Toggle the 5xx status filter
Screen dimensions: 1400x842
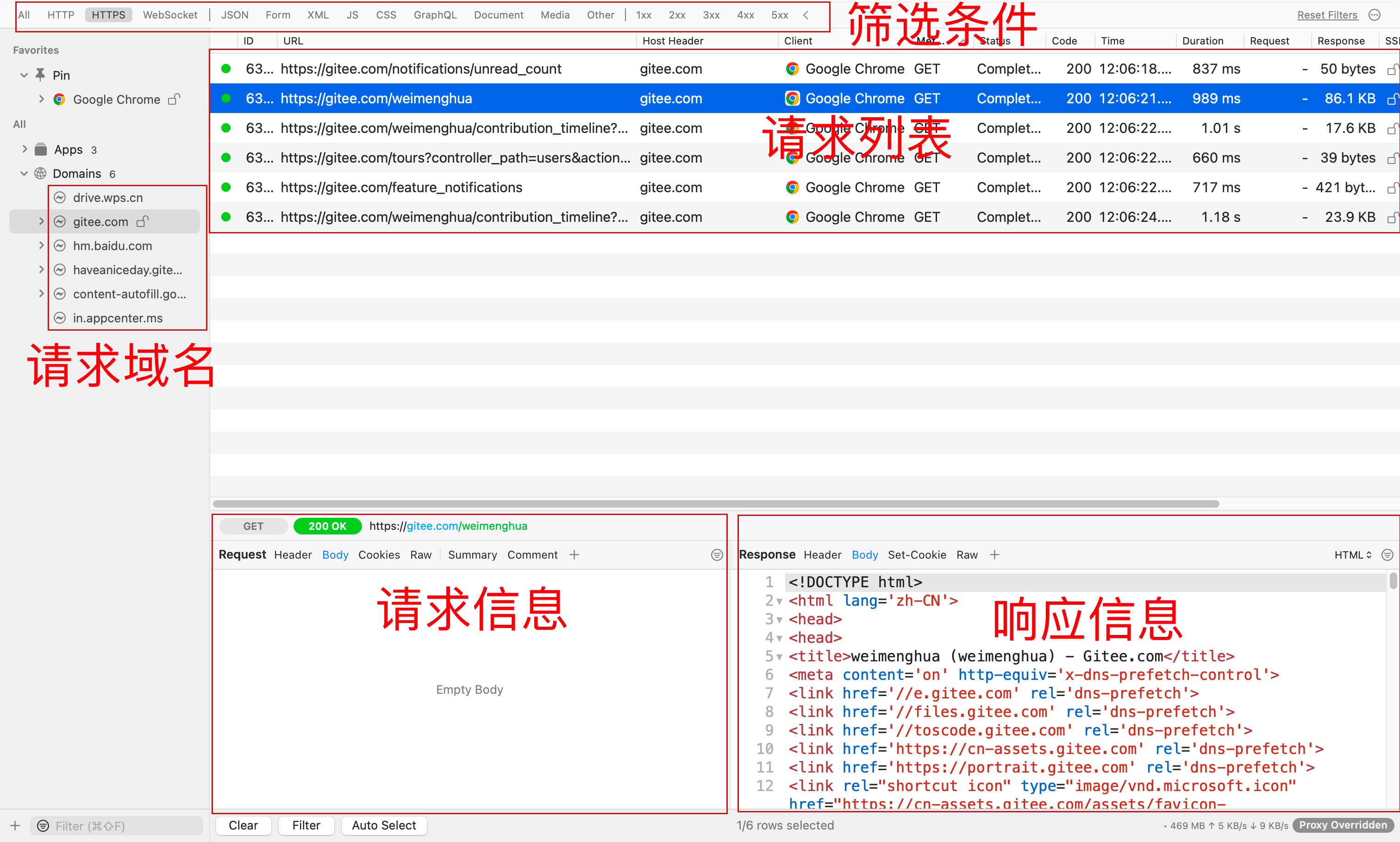[780, 15]
